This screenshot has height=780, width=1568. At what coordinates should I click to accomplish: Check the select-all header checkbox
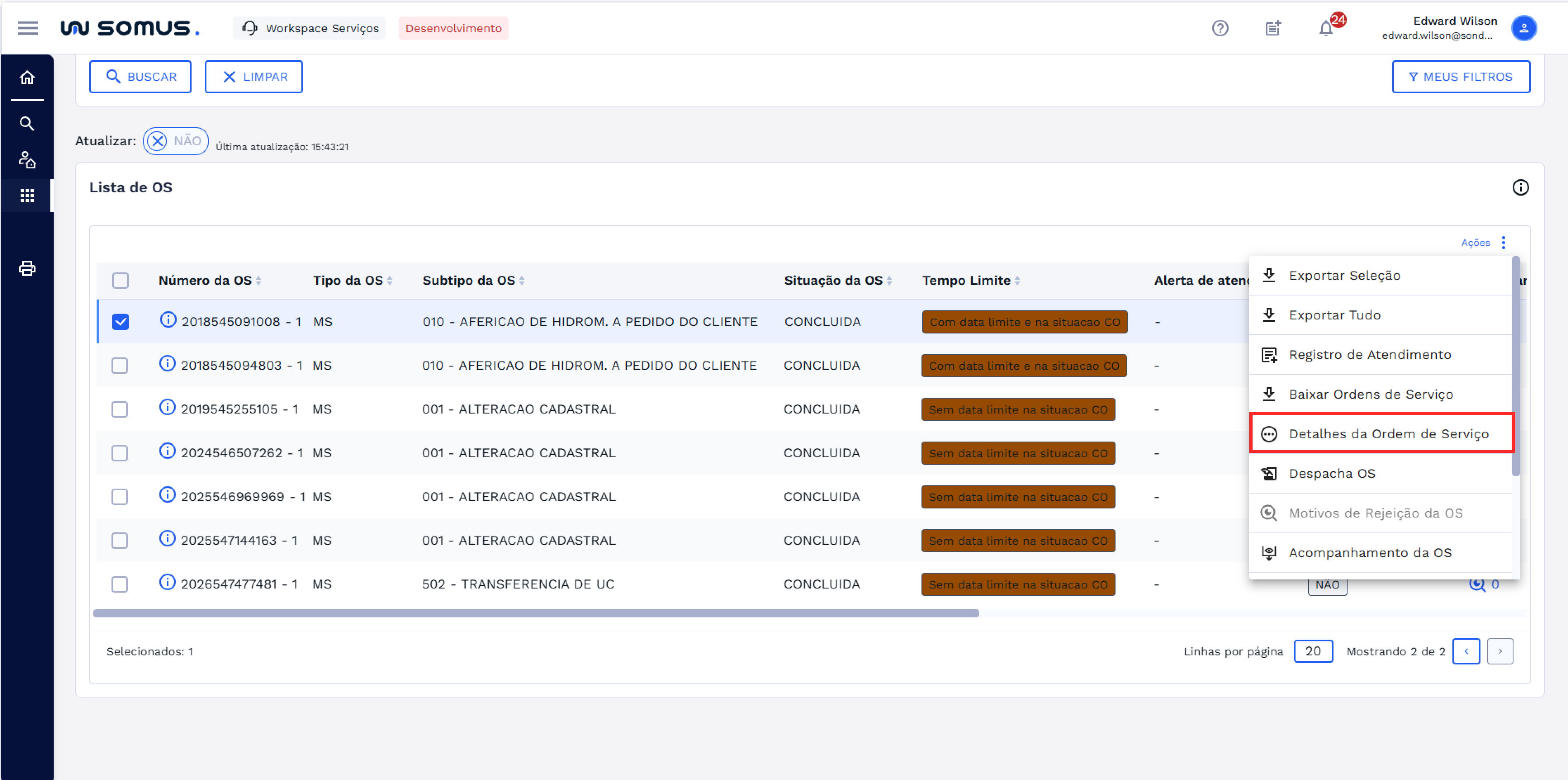point(121,281)
